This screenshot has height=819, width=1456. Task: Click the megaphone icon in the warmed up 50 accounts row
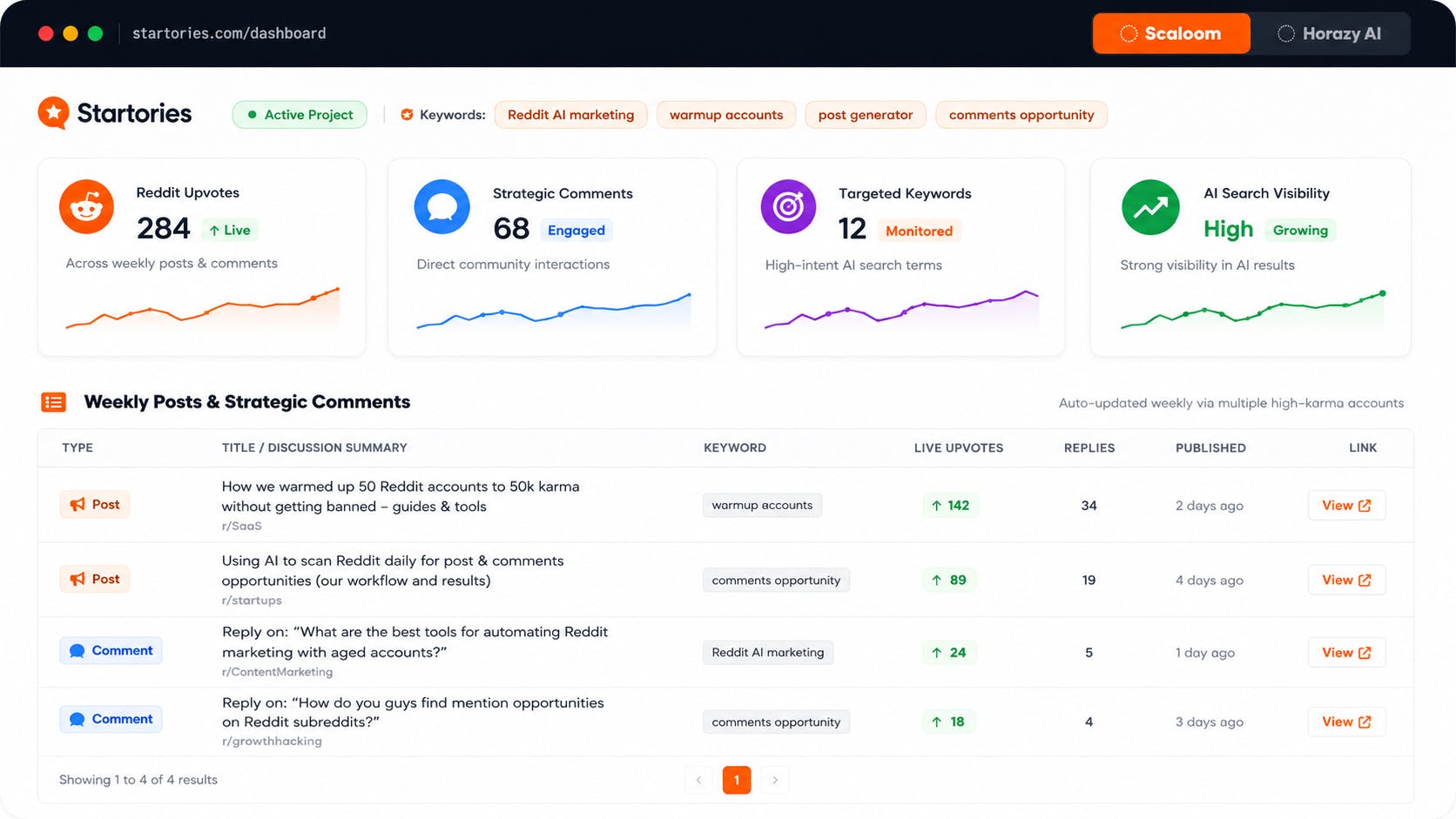[x=78, y=505]
